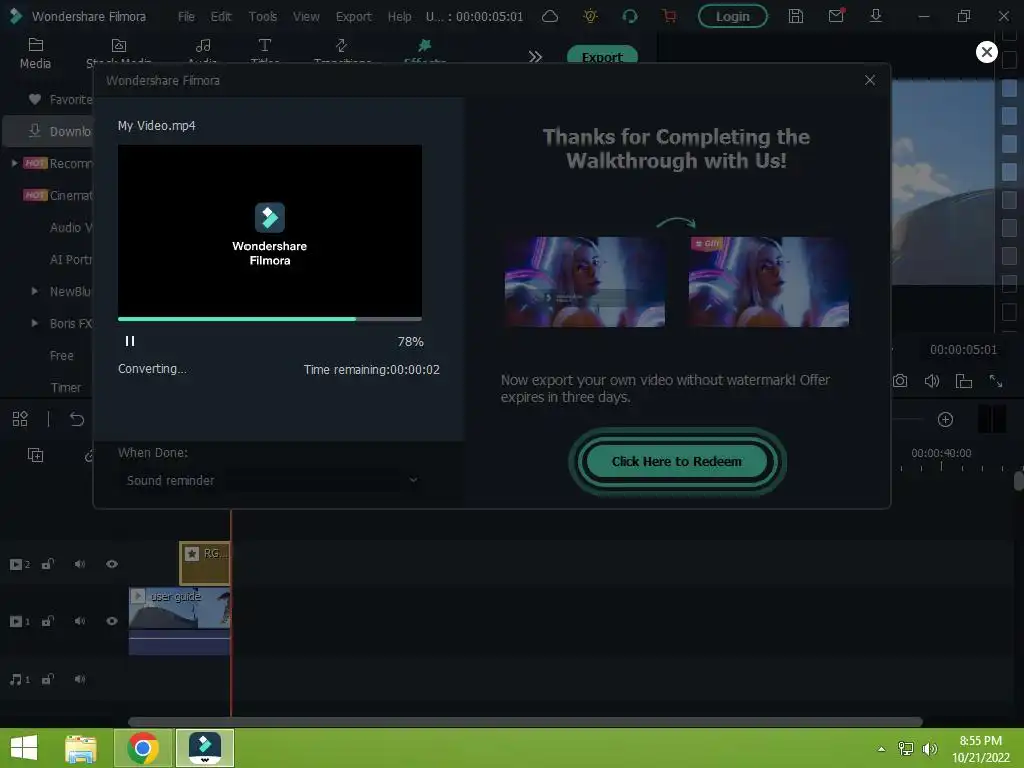Screen dimensions: 1024x768
Task: Open File Explorer from taskbar
Action: pyautogui.click(x=81, y=748)
